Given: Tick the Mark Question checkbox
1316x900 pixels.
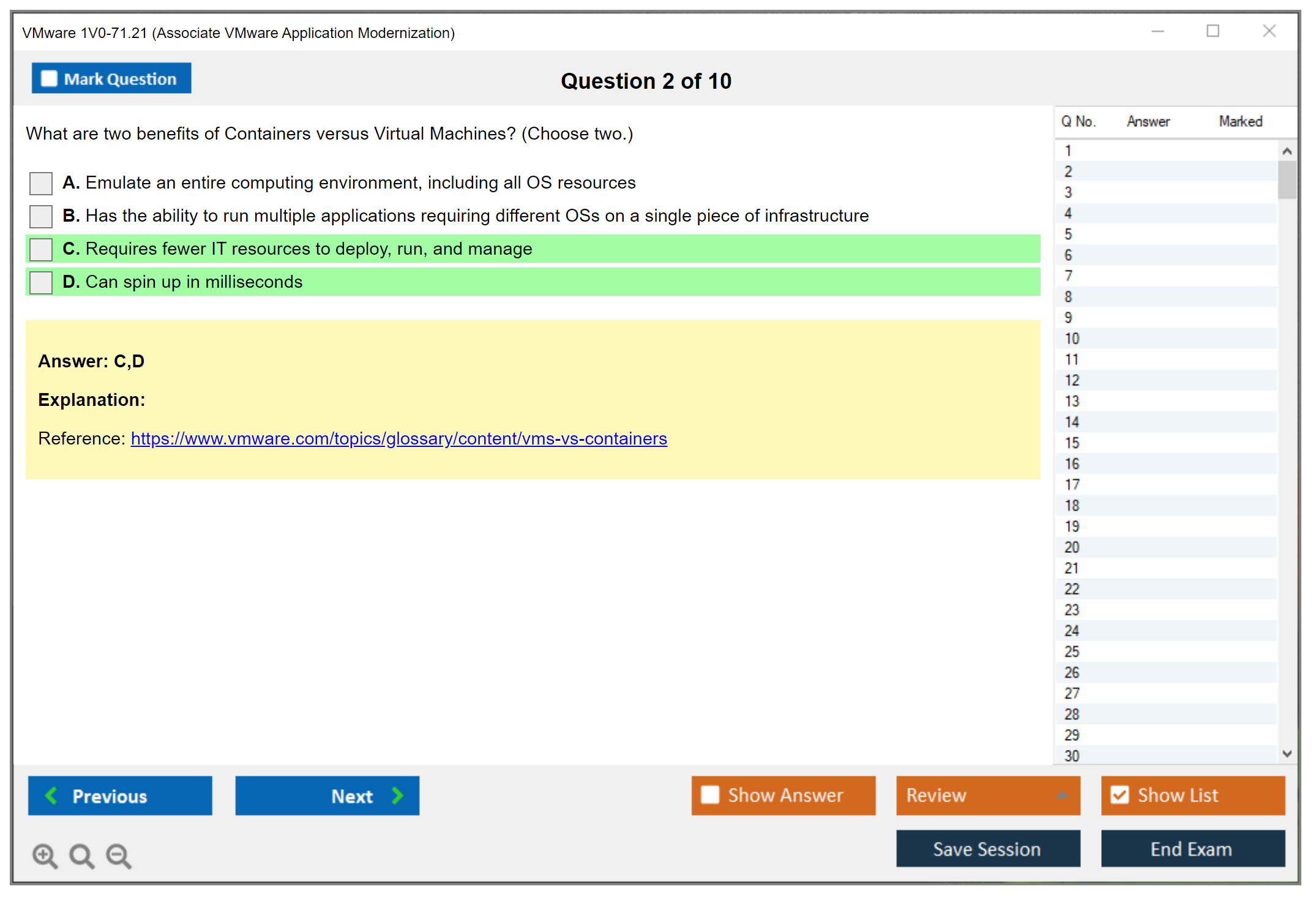Looking at the screenshot, I should point(49,79).
